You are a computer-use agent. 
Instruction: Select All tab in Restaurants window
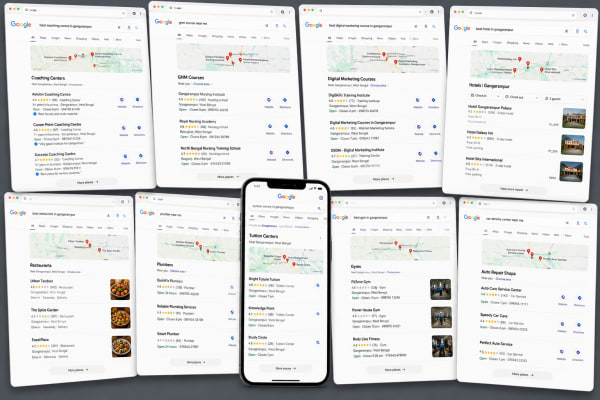33,226
